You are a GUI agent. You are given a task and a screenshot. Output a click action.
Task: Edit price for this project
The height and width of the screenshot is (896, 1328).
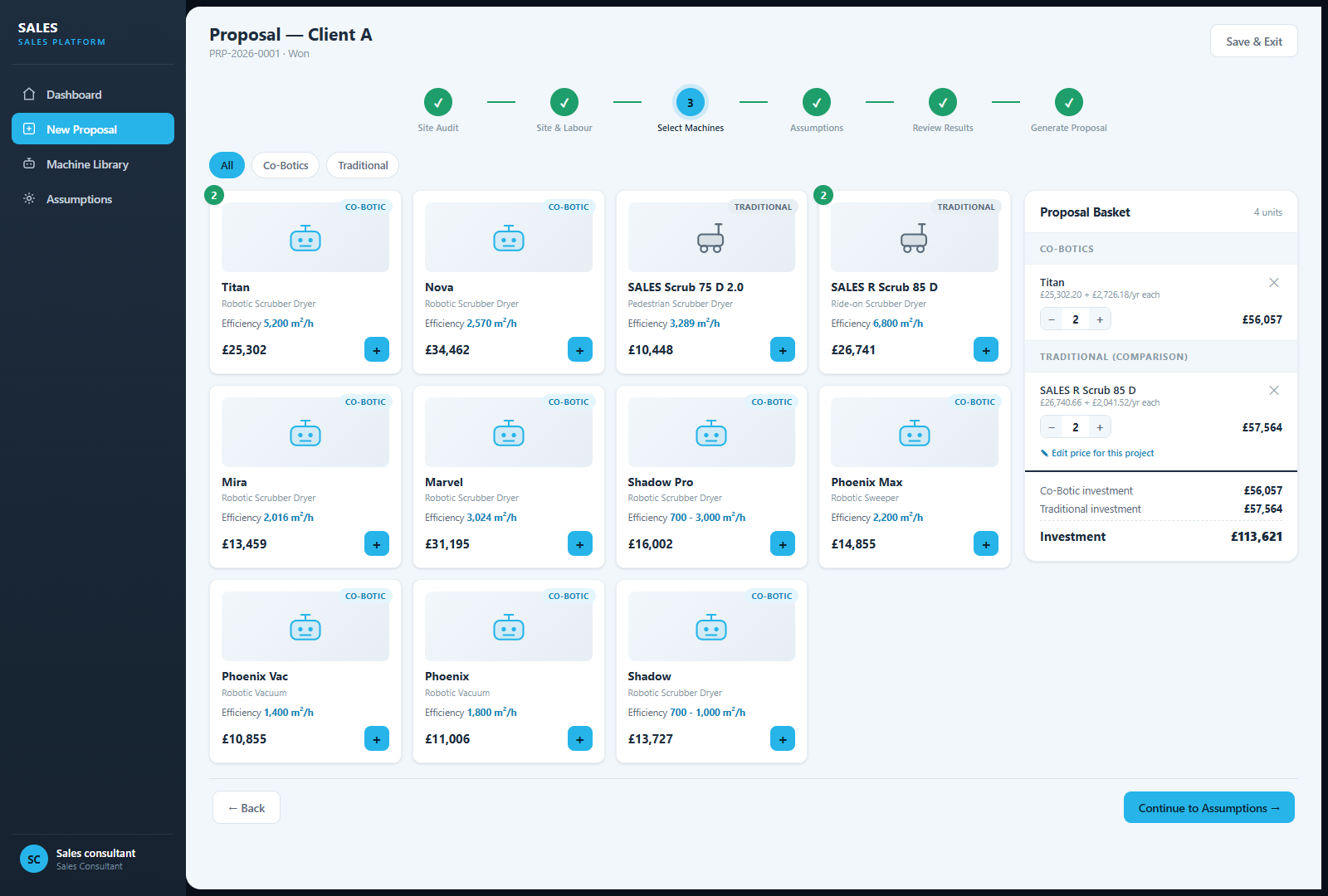1097,453
